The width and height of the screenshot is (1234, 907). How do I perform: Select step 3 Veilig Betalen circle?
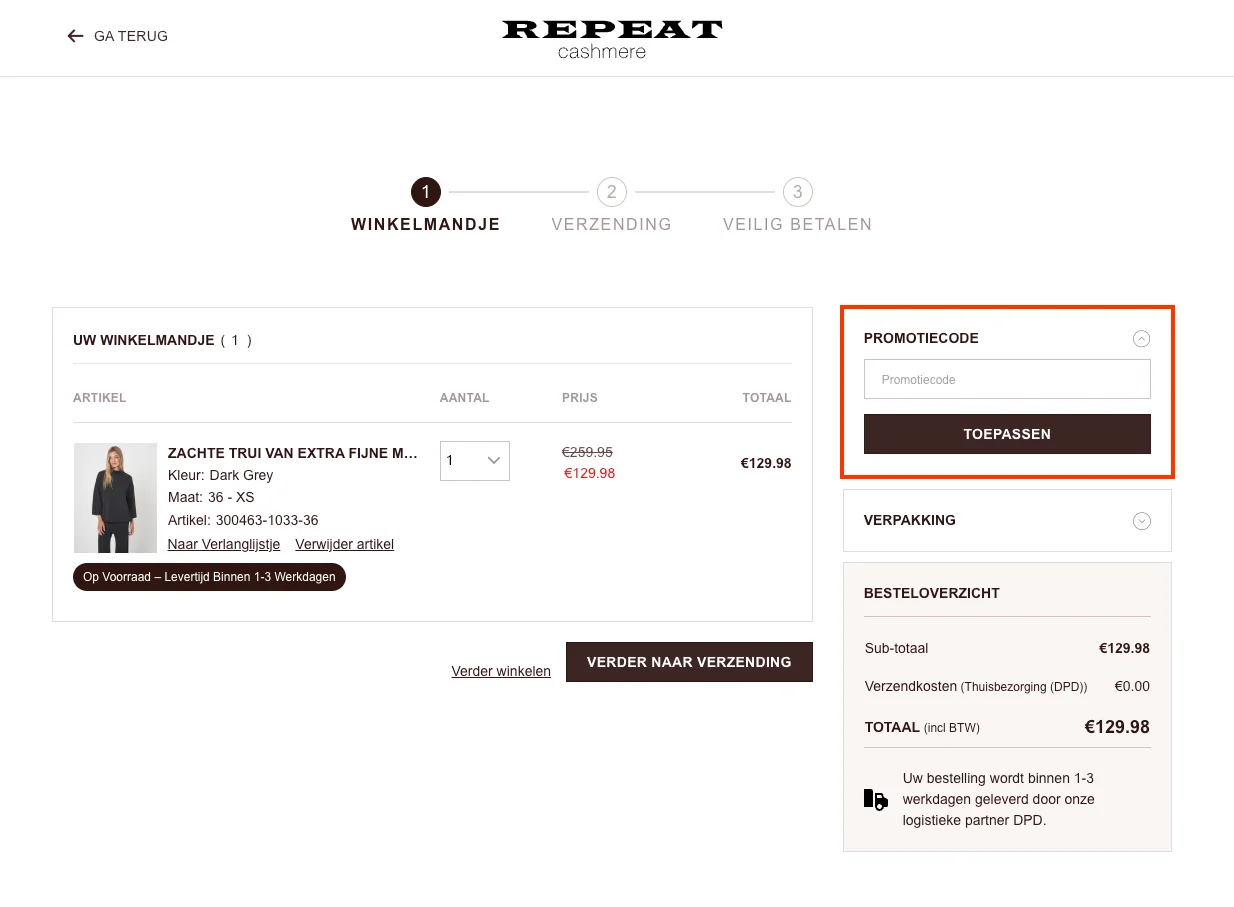point(797,192)
